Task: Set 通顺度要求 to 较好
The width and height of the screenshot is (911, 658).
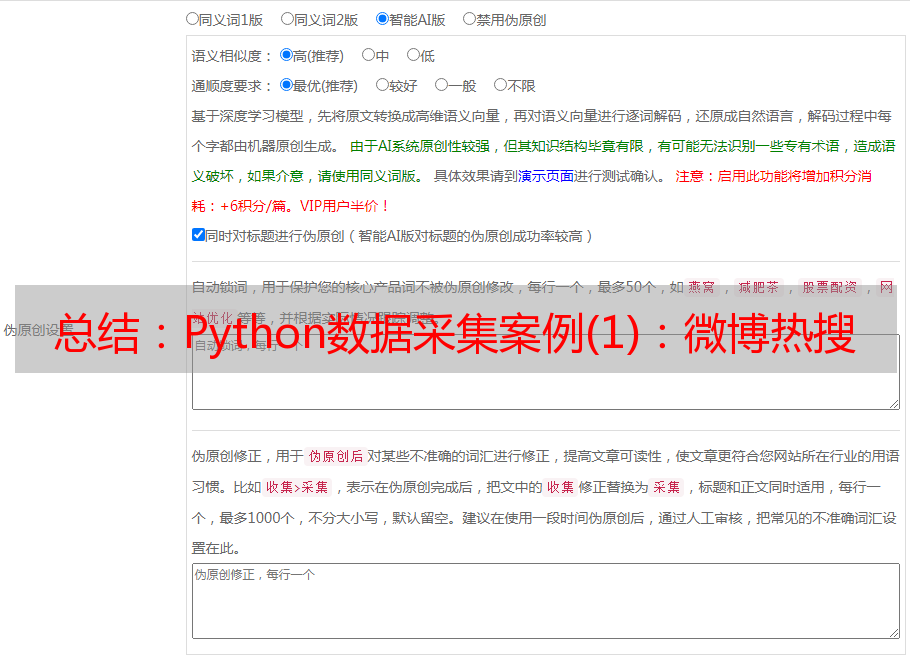Action: 382,85
